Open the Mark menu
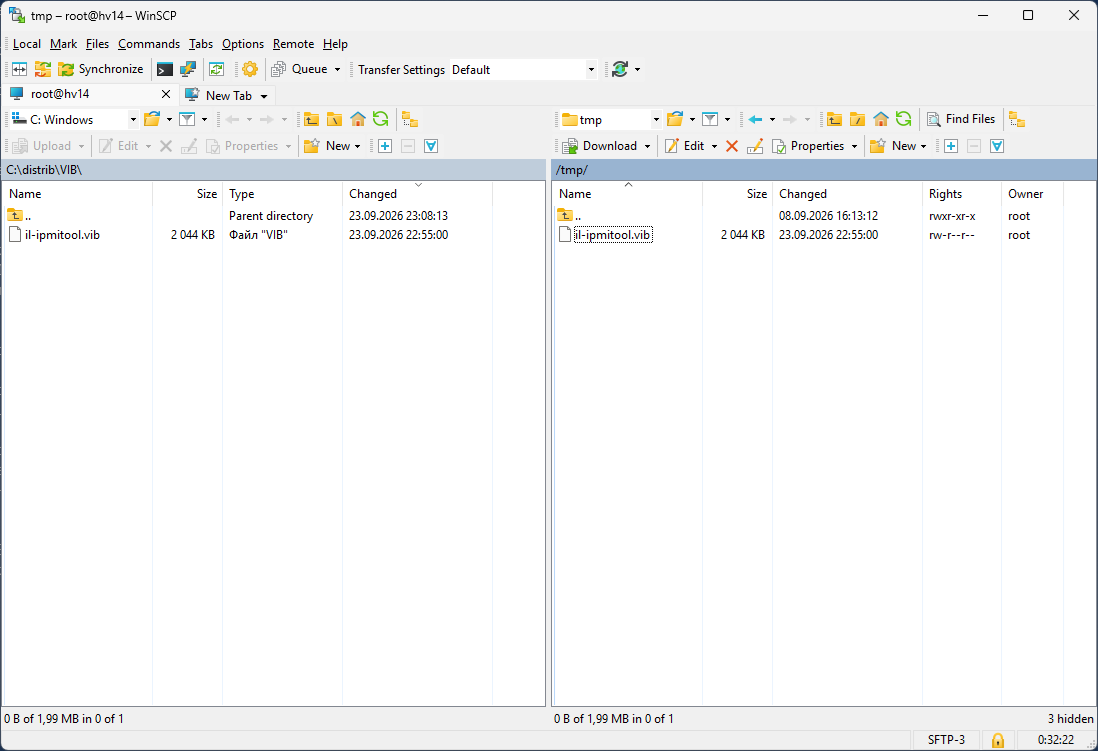Screen dimensions: 1098x751 (x=63, y=43)
